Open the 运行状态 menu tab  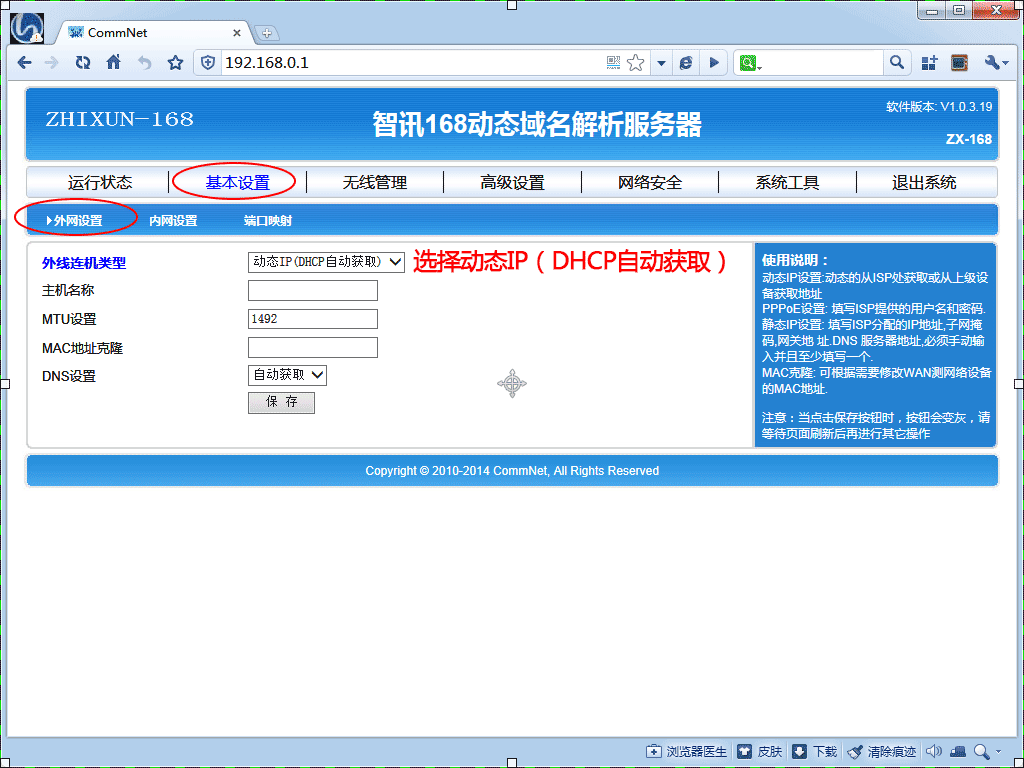click(x=99, y=182)
